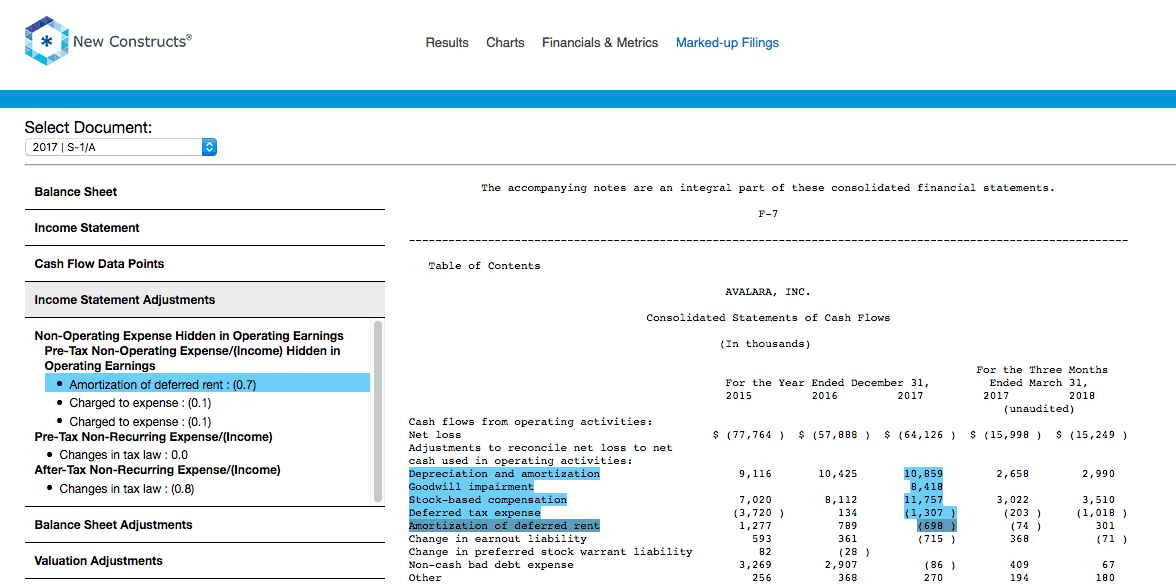Screen dimensions: 1176x585
Task: Click Non-Operating Expense Hidden in Operating Earnings heading
Action: [x=189, y=335]
